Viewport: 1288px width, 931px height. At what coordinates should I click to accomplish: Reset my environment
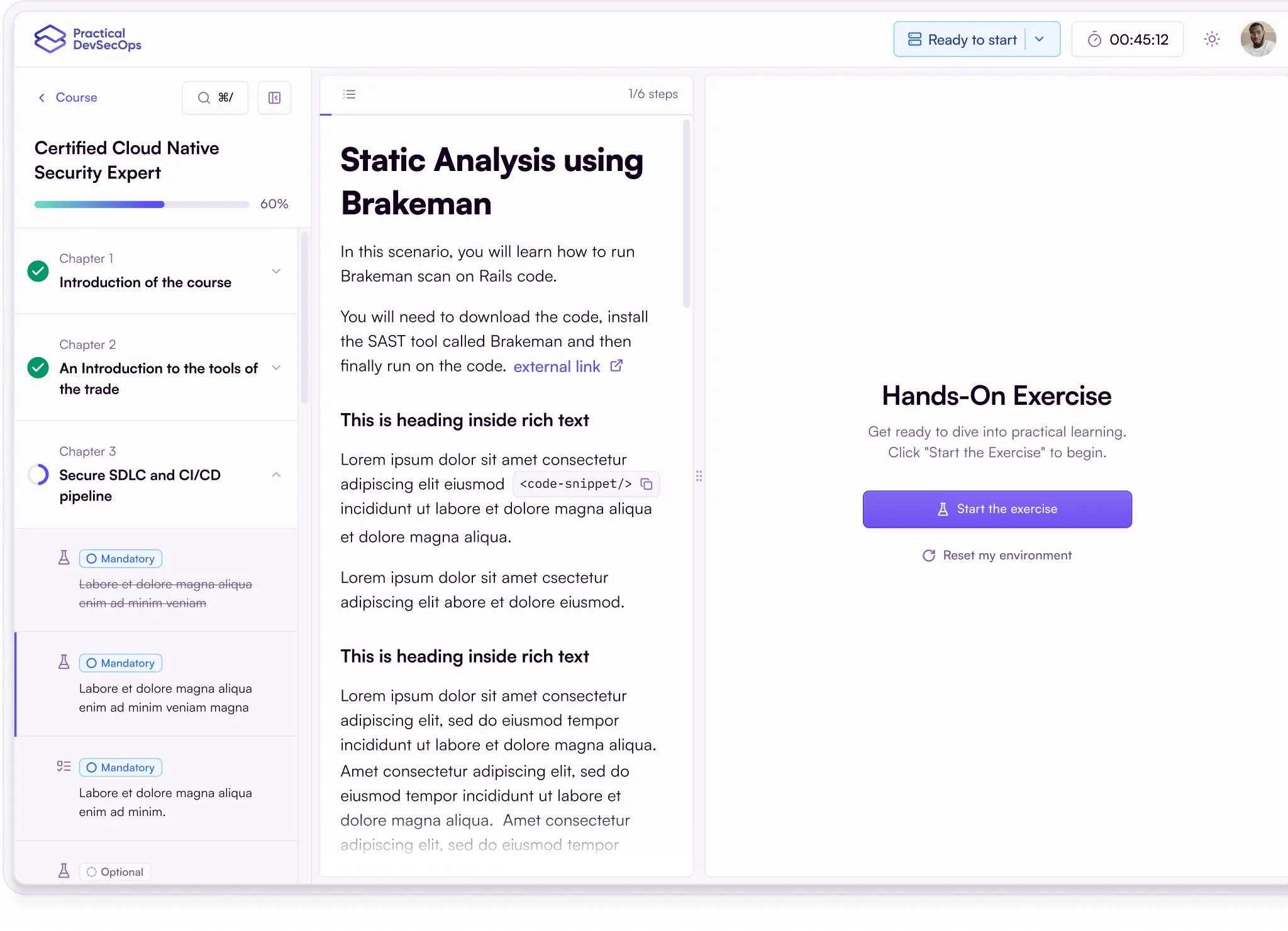[997, 556]
